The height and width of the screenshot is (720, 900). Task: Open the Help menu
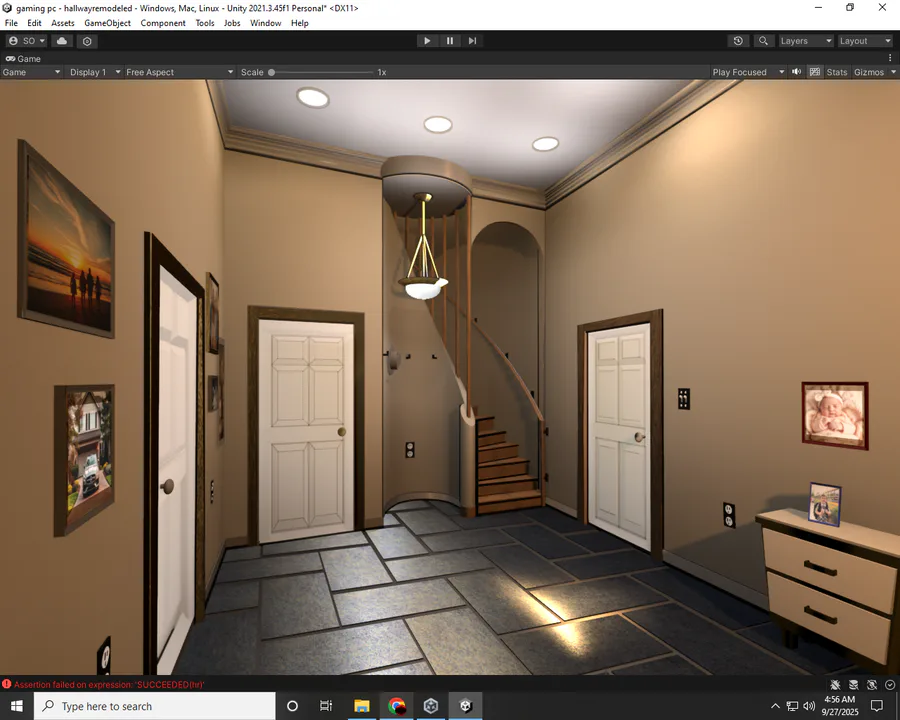click(x=300, y=23)
